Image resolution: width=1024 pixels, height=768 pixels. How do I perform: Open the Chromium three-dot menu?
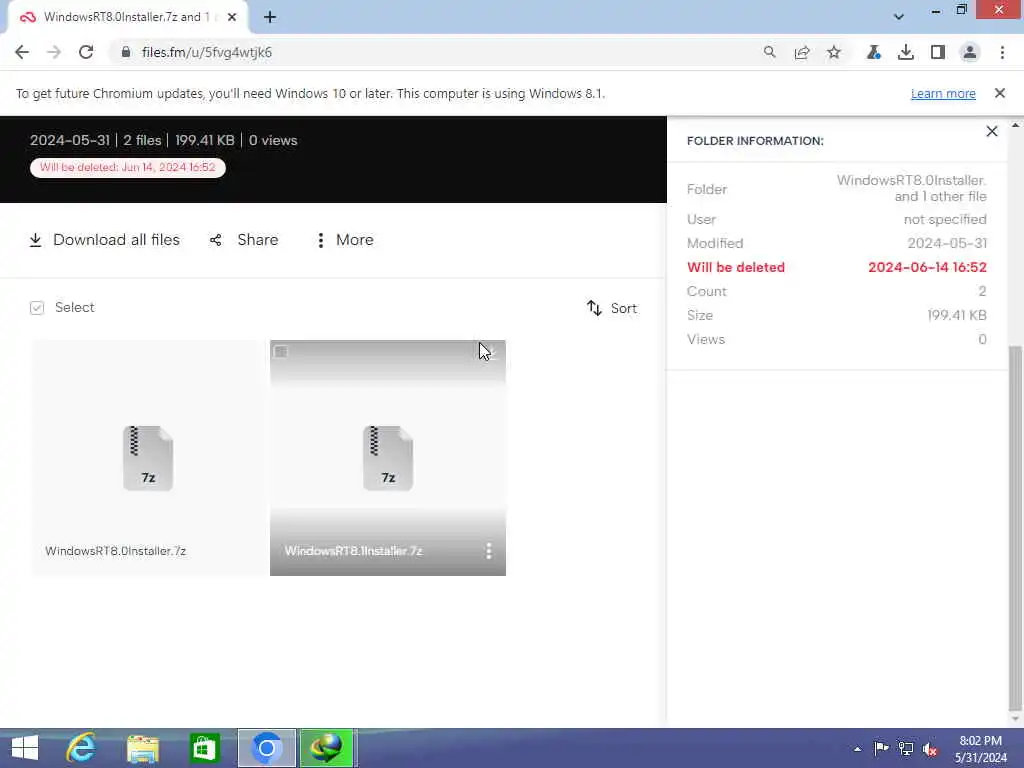point(1002,52)
